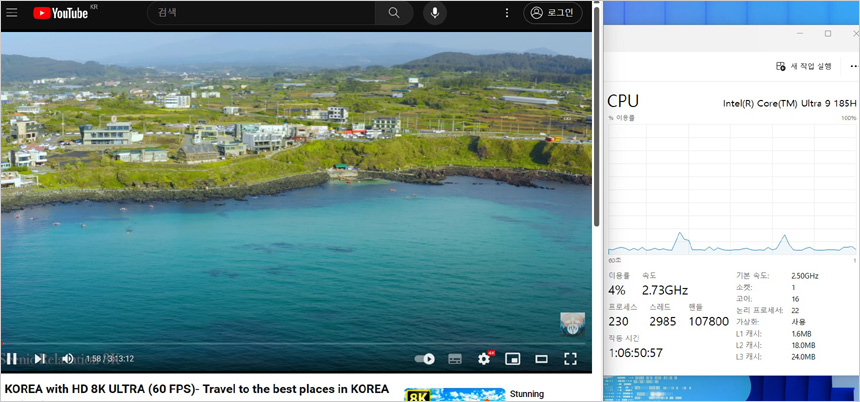Type in the 검색 search field

260,13
